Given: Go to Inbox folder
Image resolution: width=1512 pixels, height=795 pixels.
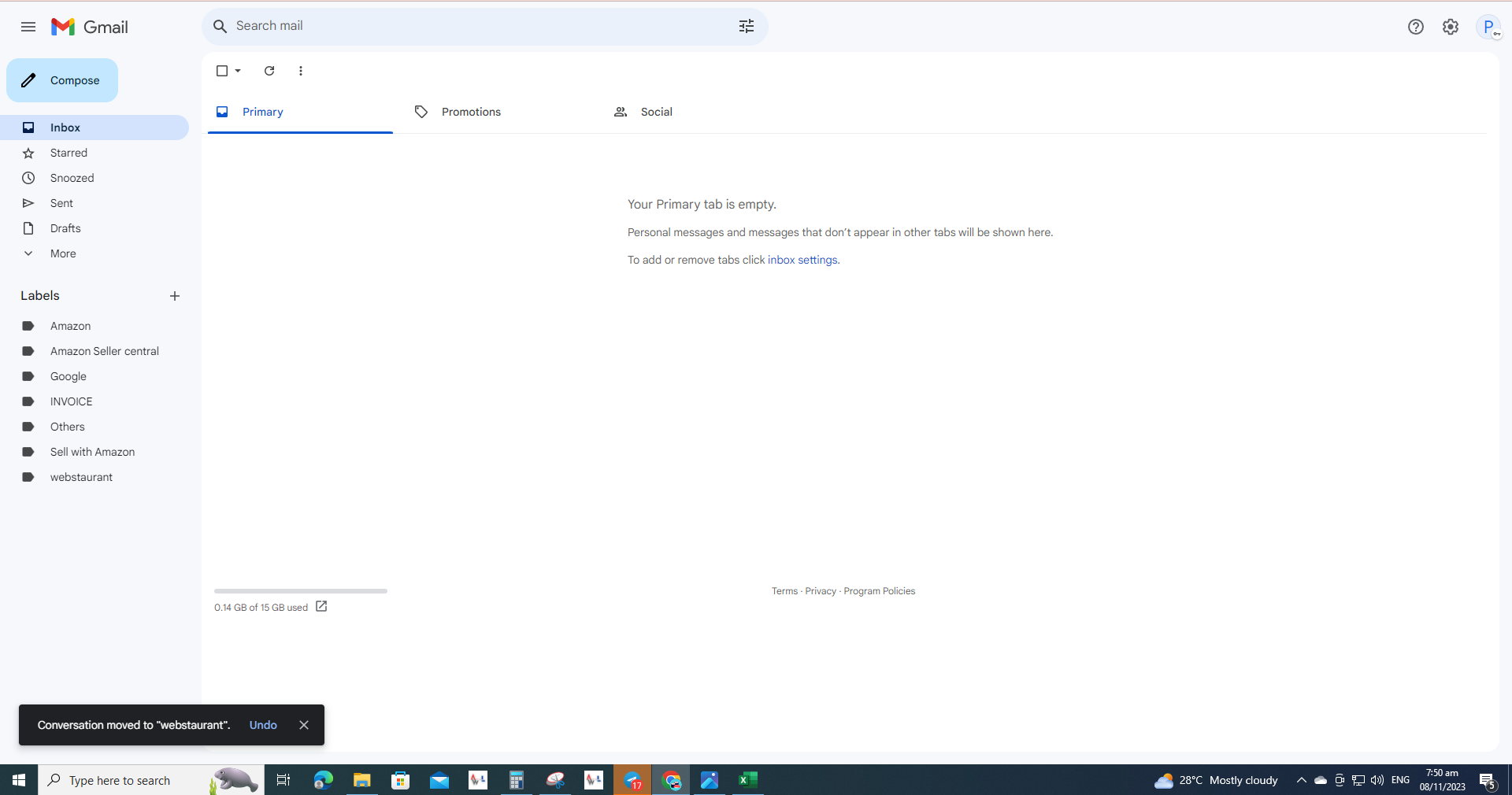Looking at the screenshot, I should point(94,128).
